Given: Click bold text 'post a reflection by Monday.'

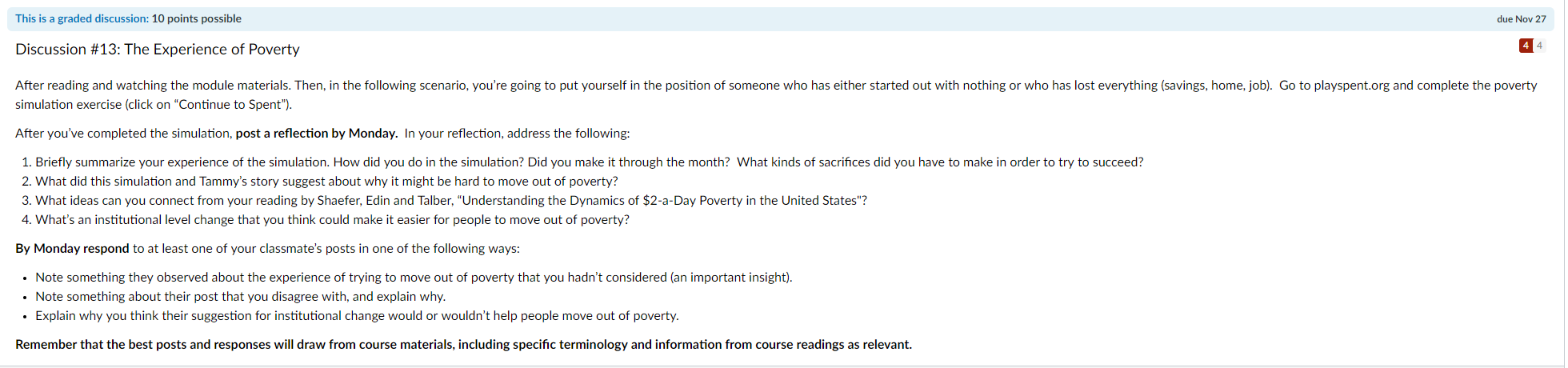Looking at the screenshot, I should click(x=317, y=134).
